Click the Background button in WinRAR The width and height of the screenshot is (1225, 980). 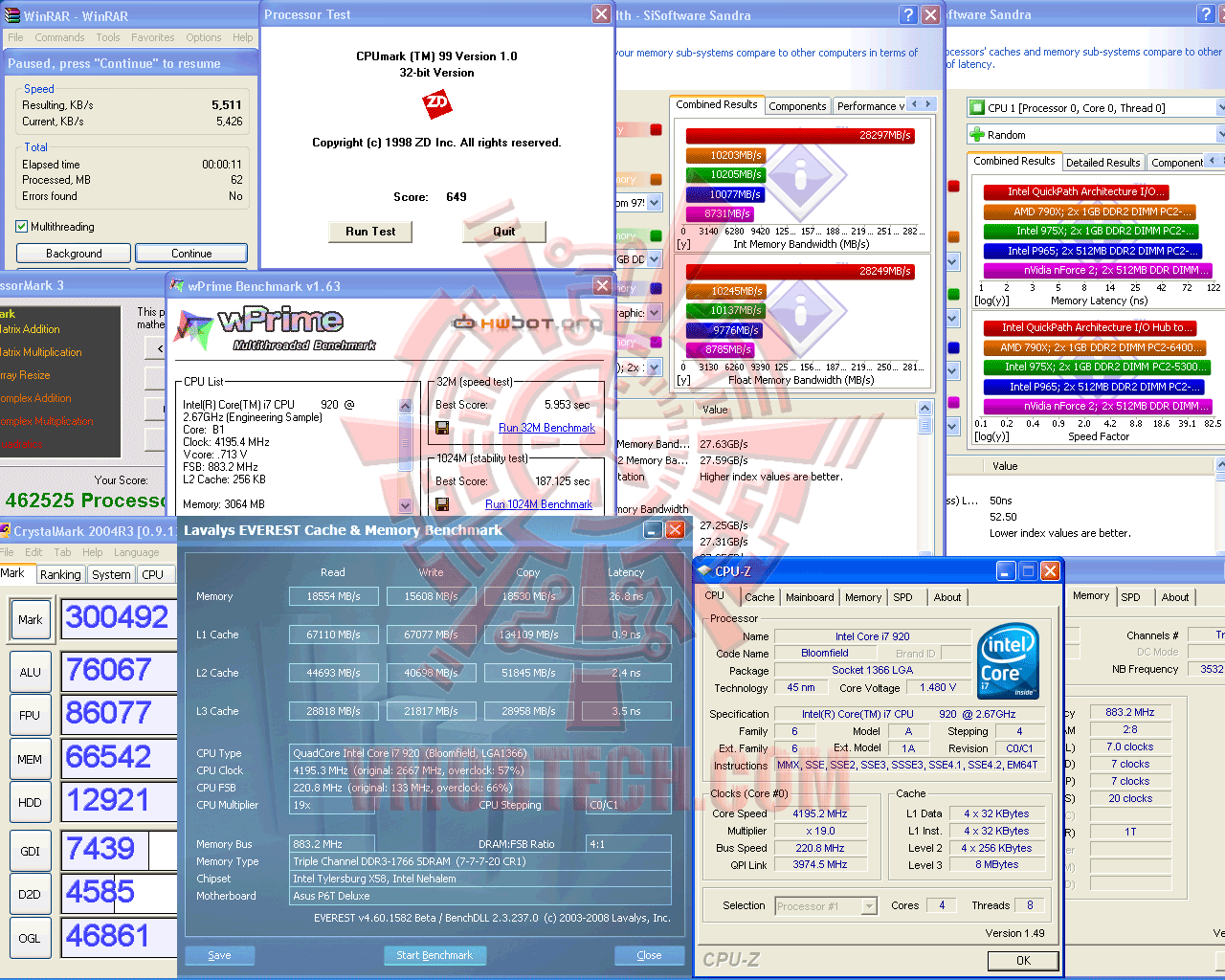(x=74, y=254)
